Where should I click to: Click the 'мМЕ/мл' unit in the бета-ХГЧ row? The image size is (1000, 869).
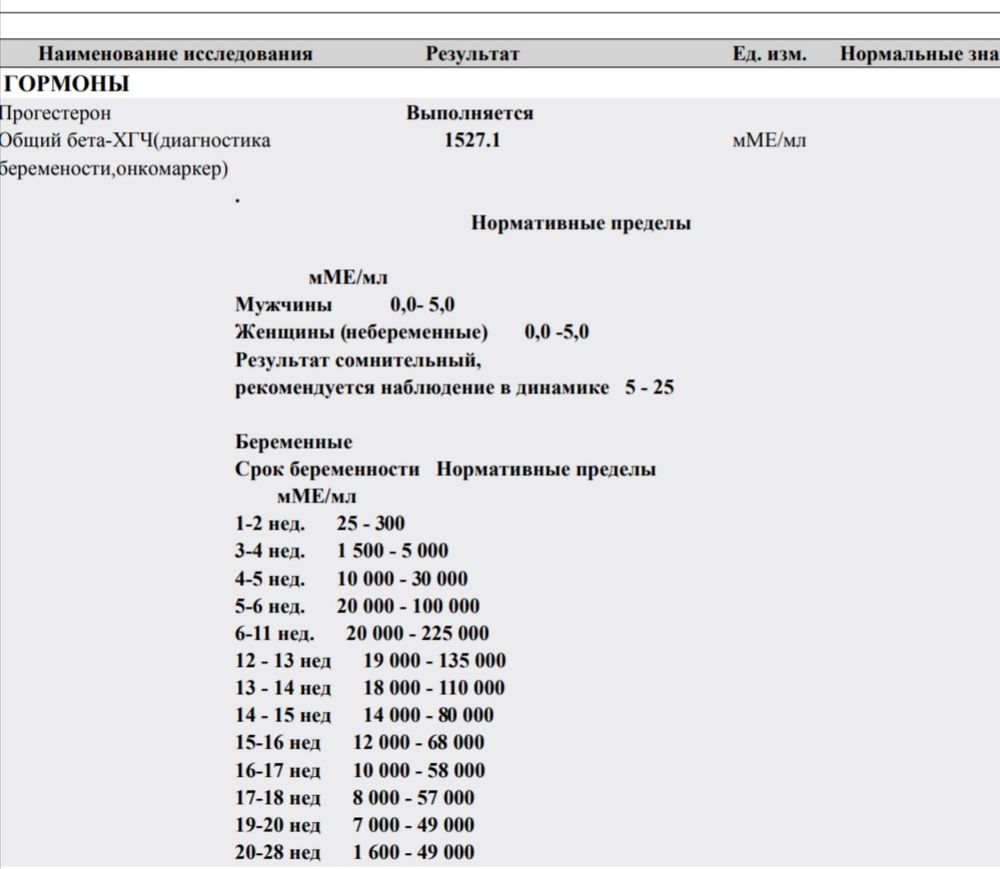tap(769, 141)
